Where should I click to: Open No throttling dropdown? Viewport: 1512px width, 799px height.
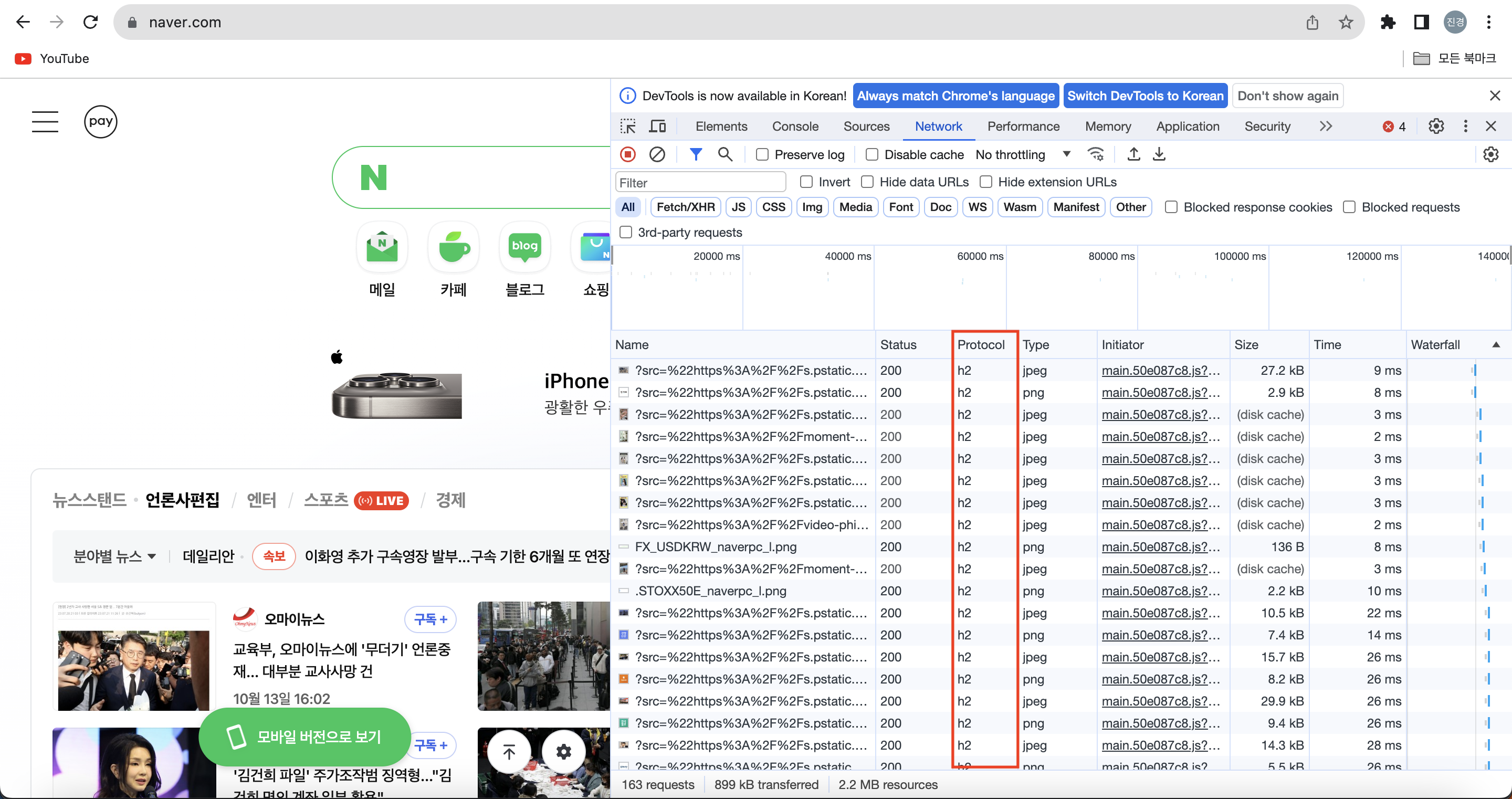click(x=1022, y=154)
